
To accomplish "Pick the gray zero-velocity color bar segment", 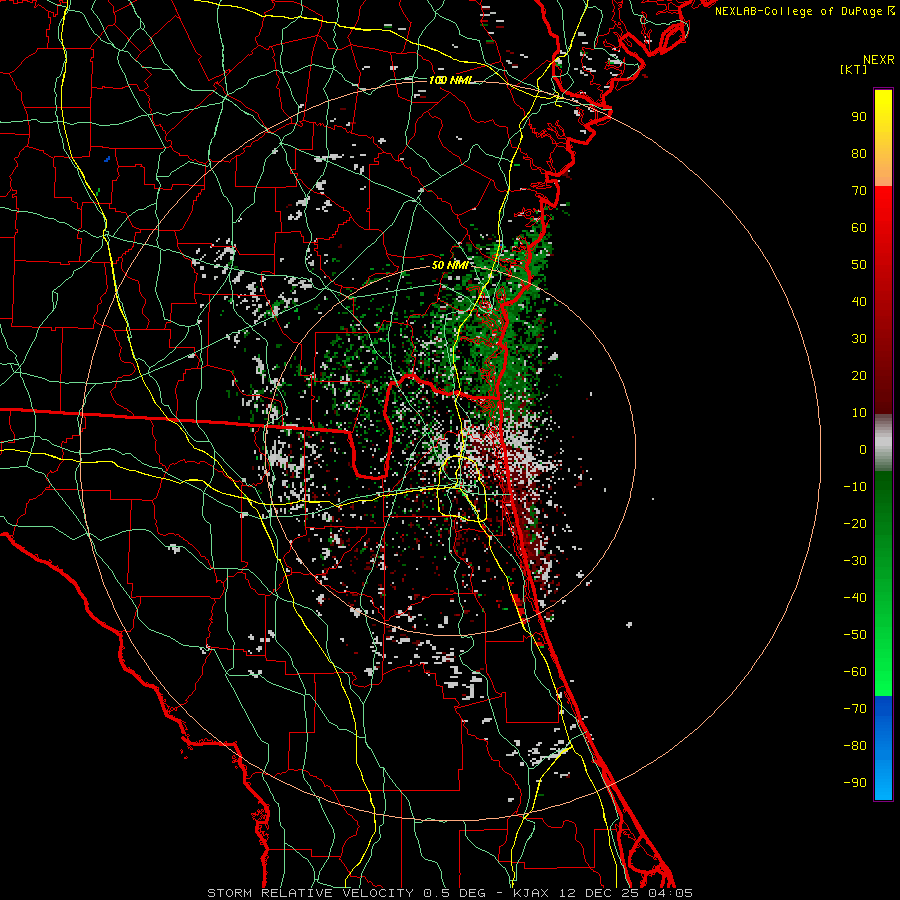I will click(x=883, y=442).
